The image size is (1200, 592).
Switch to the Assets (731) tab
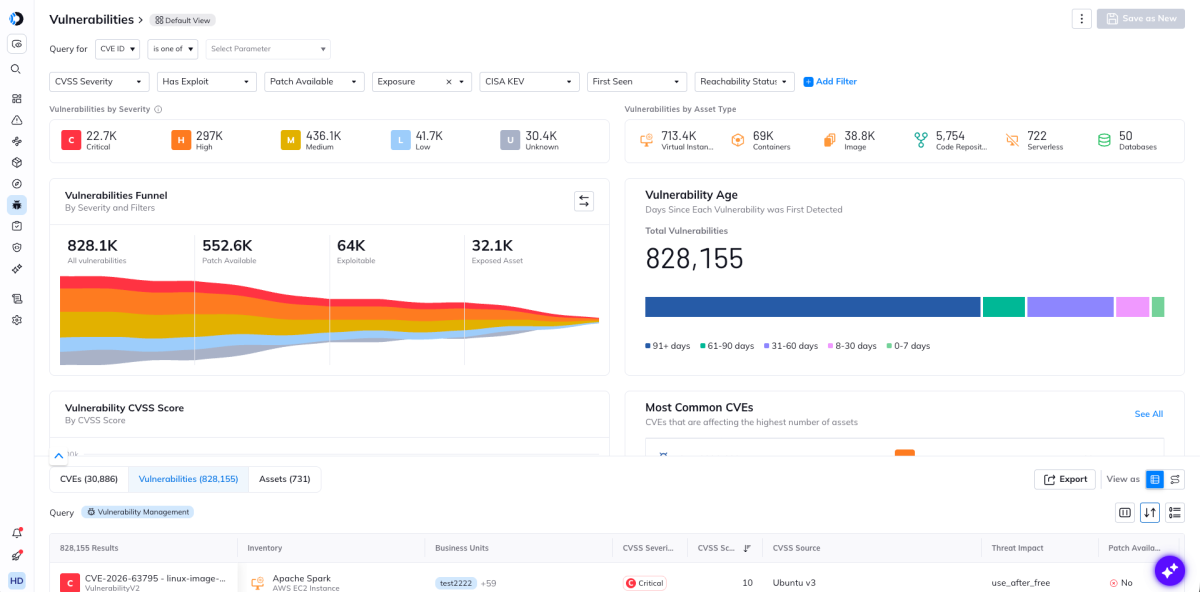[x=285, y=479]
